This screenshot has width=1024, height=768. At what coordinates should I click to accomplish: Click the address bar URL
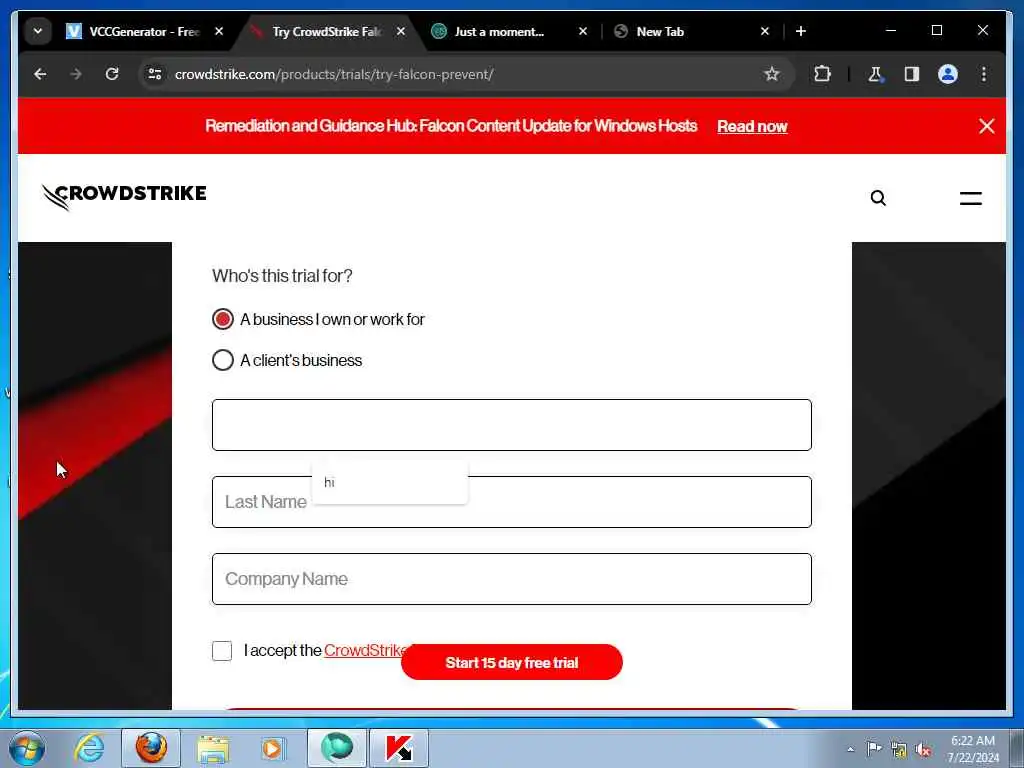334,74
